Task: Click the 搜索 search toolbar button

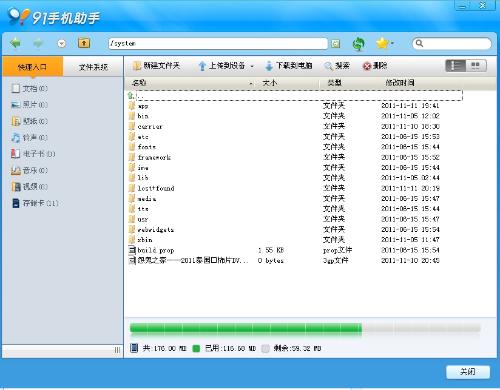Action: (336, 66)
